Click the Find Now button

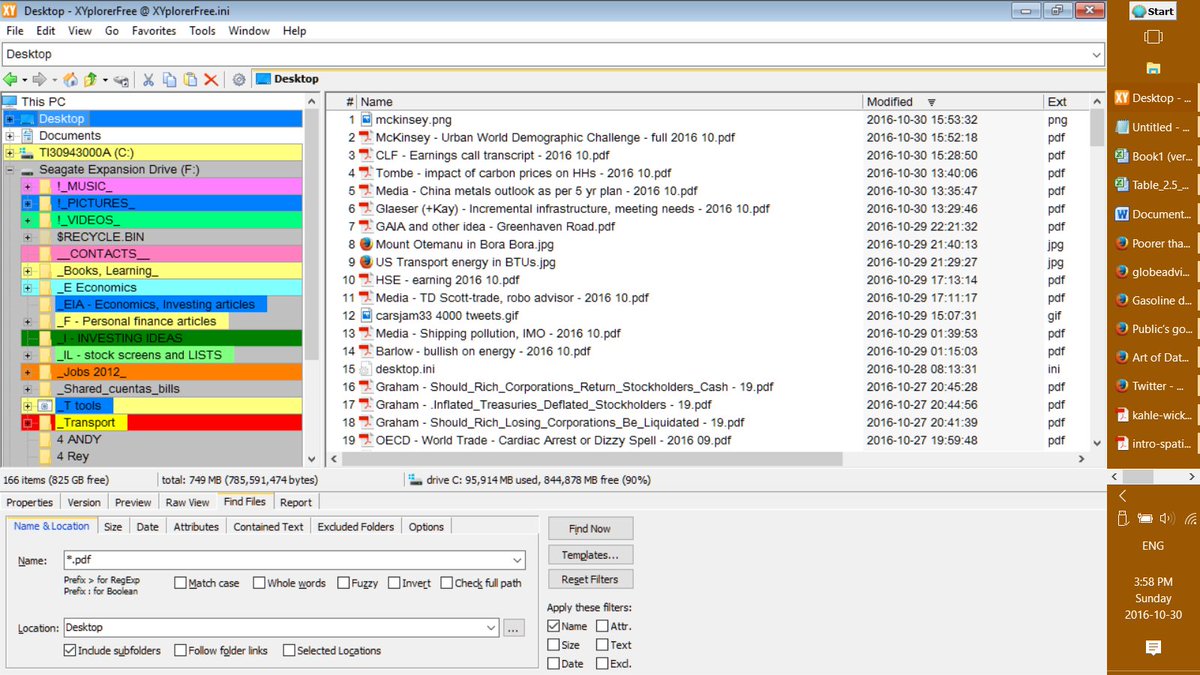click(590, 529)
